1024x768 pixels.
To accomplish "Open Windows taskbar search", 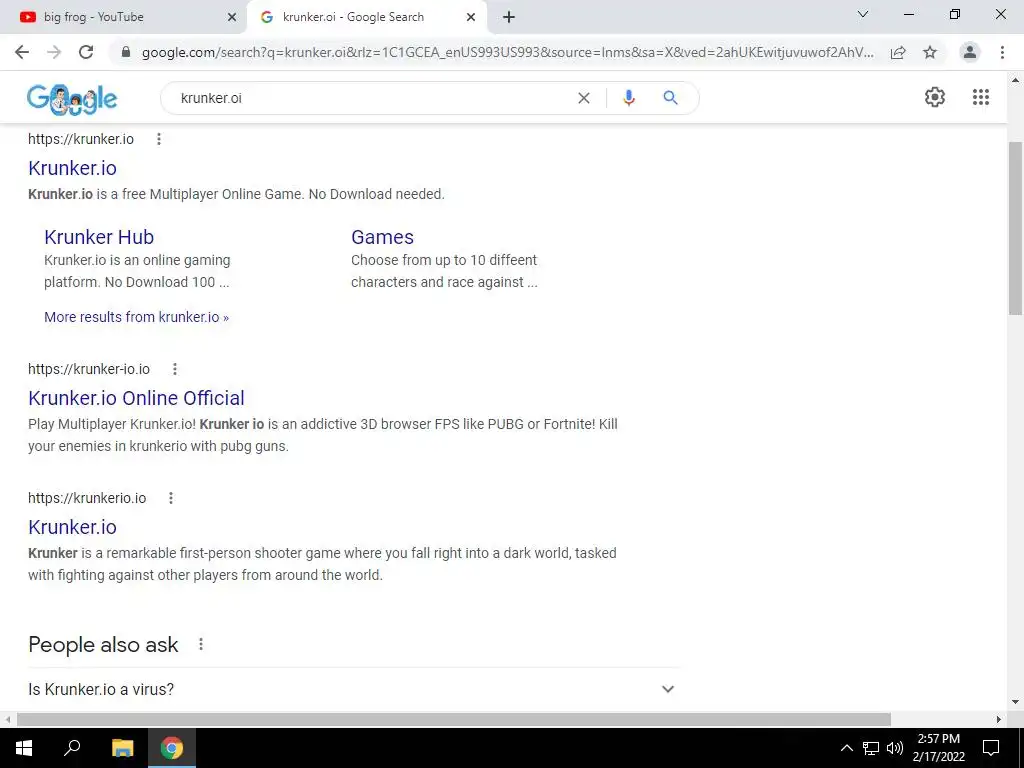I will [x=72, y=748].
